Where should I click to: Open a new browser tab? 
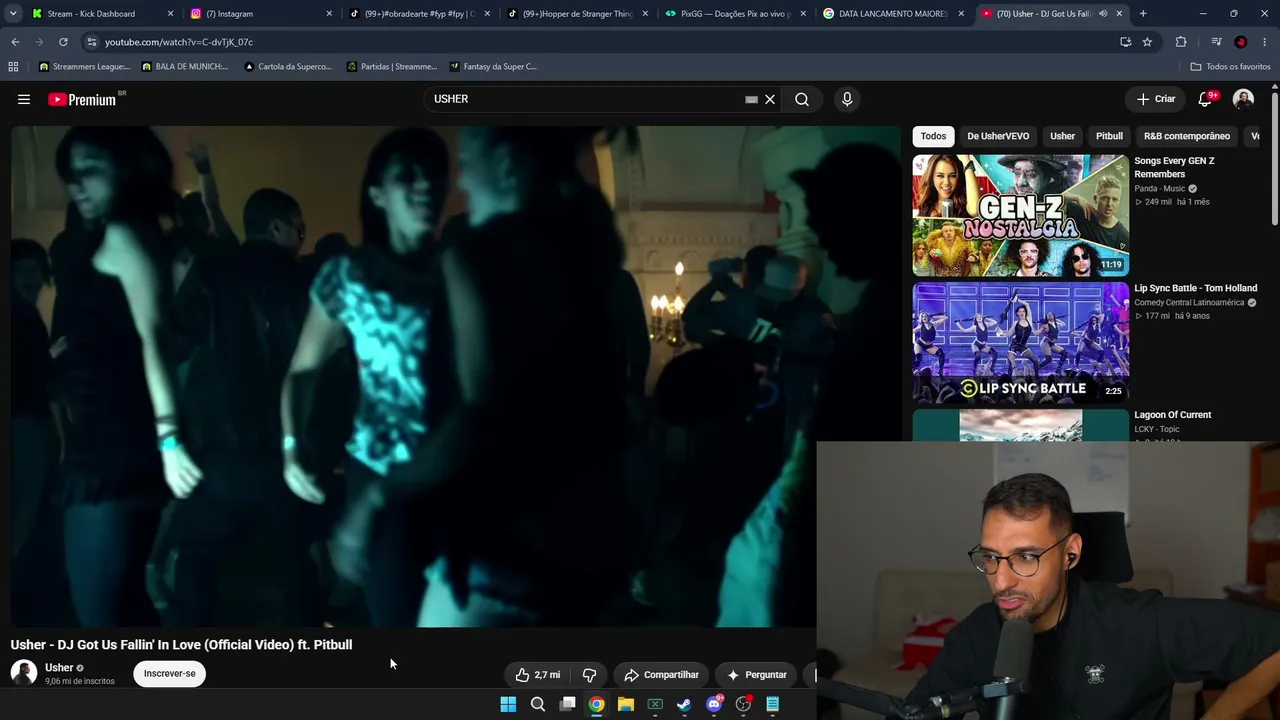coord(1143,14)
